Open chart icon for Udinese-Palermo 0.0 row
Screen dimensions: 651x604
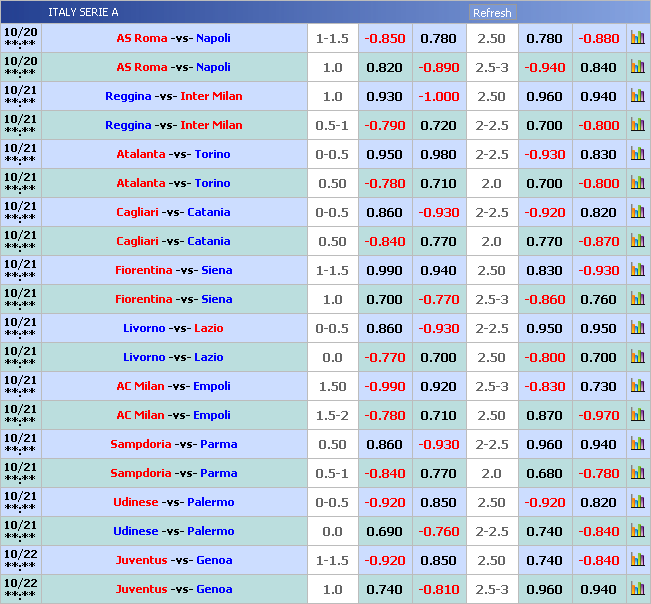[x=637, y=531]
